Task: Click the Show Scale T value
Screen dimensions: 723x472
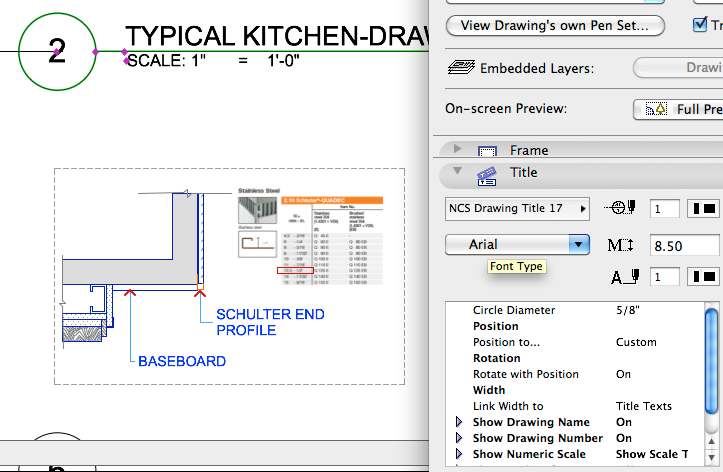Action: 652,454
